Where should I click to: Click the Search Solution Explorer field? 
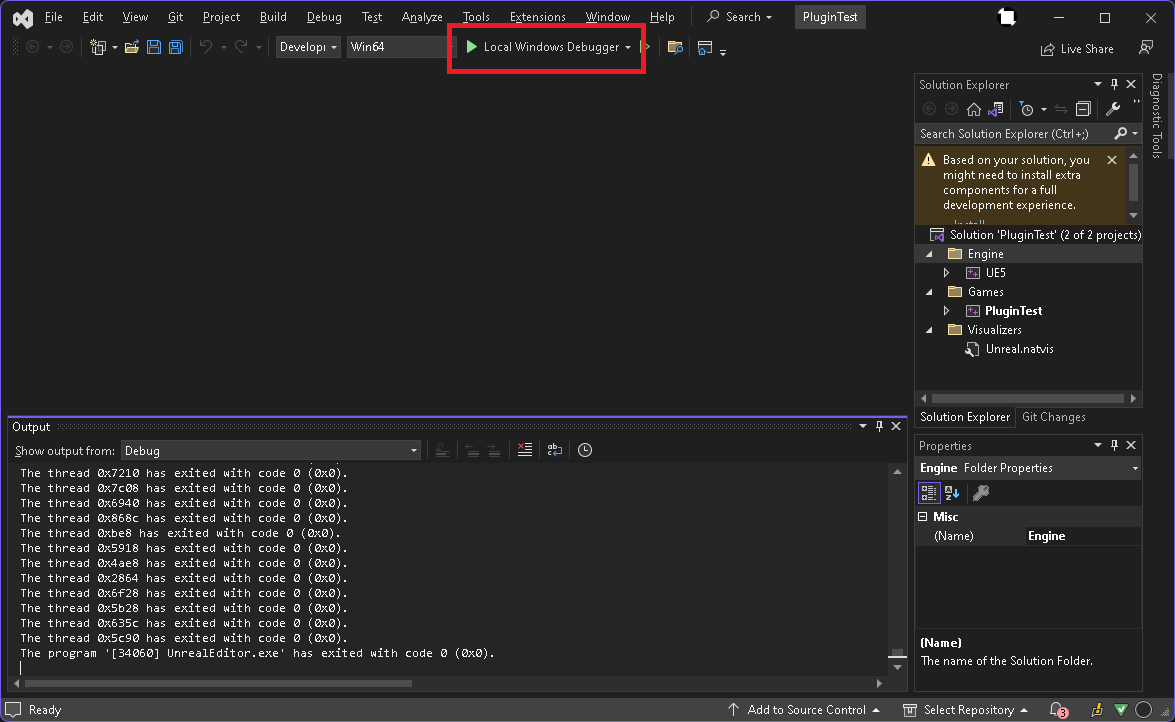tap(1015, 133)
